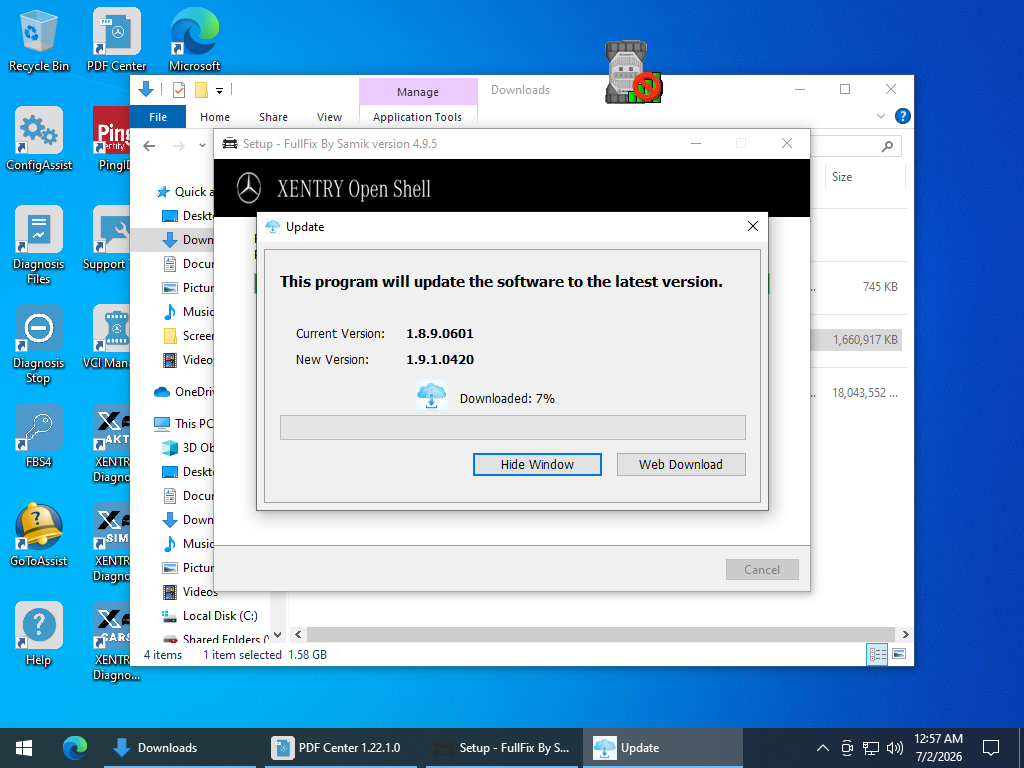Viewport: 1024px width, 768px height.
Task: Click the Hide Window button
Action: click(537, 464)
